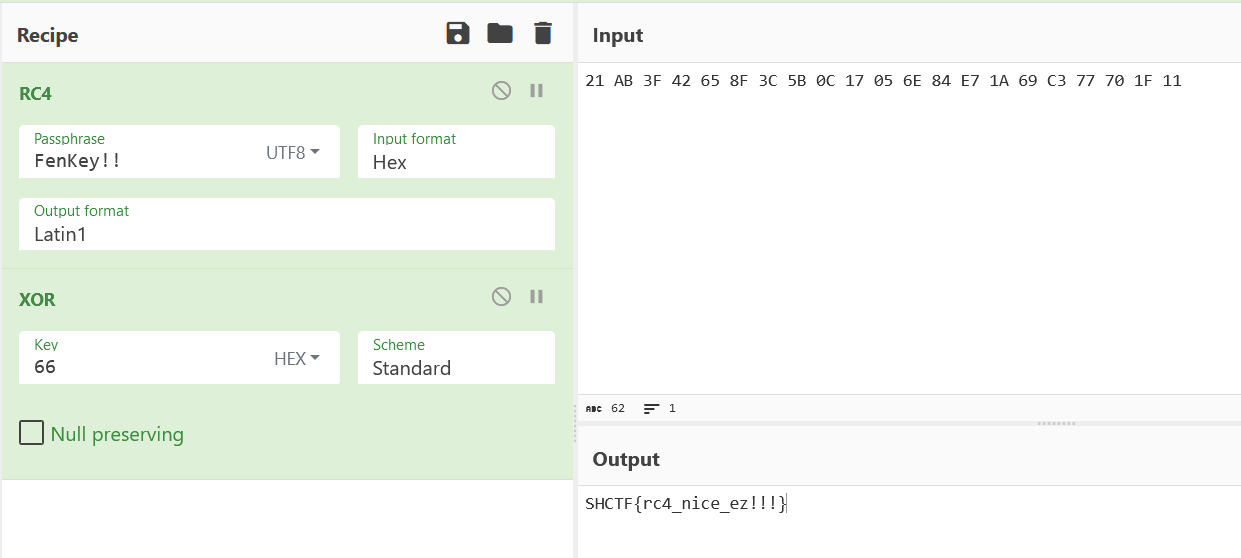Screen dimensions: 1241x558
Task: Change RC4 Output format from Latin1
Action: pyautogui.click(x=286, y=233)
